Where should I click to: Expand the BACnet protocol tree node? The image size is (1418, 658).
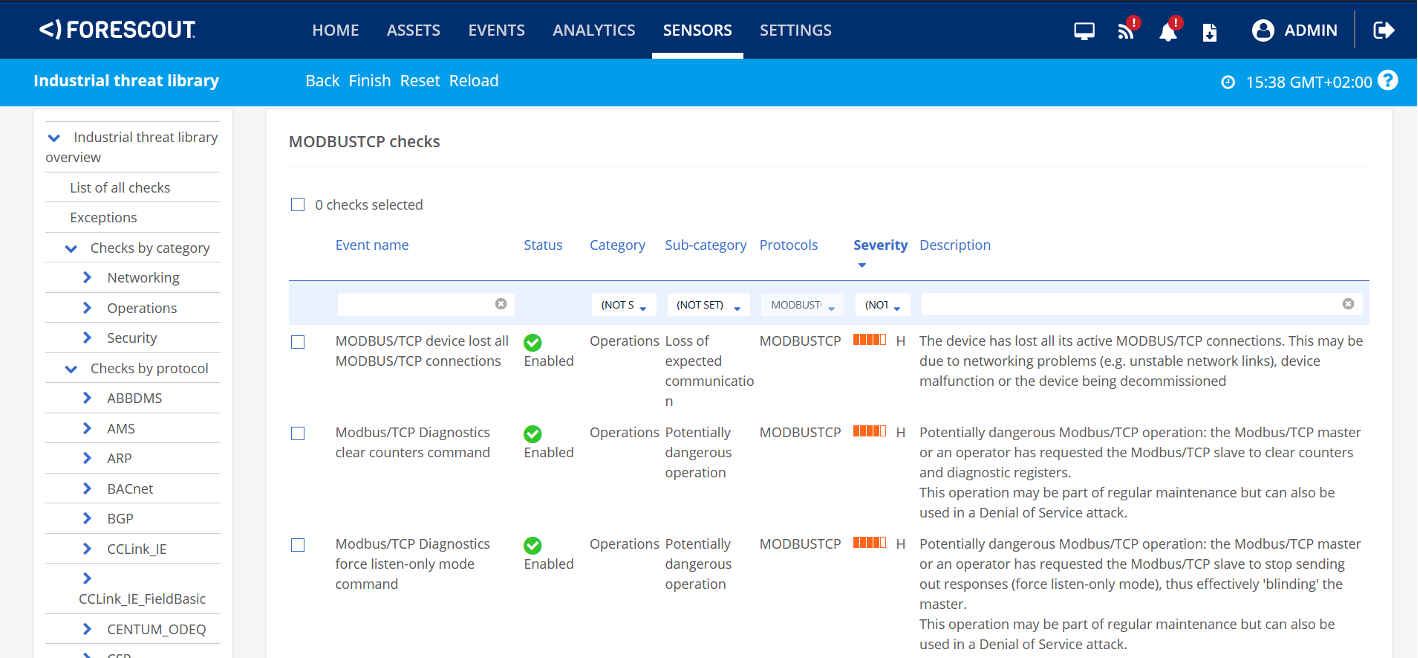point(87,489)
